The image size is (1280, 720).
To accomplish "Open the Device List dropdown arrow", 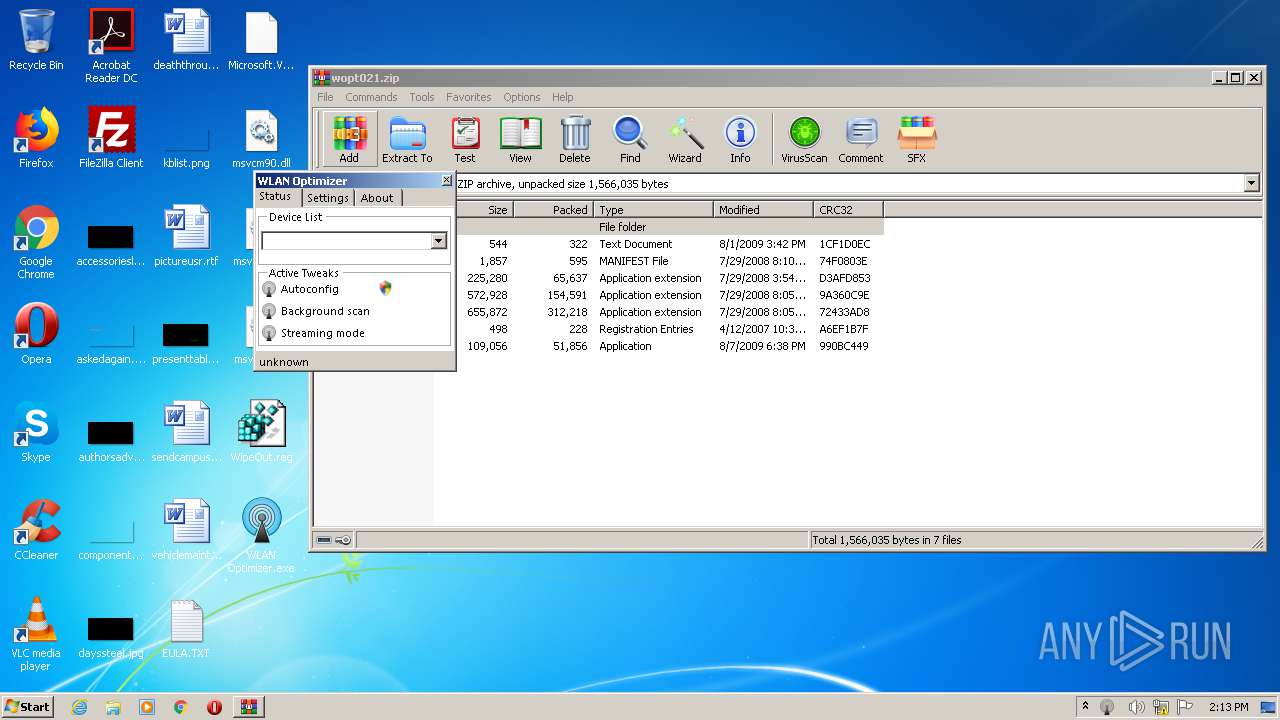I will coord(438,241).
